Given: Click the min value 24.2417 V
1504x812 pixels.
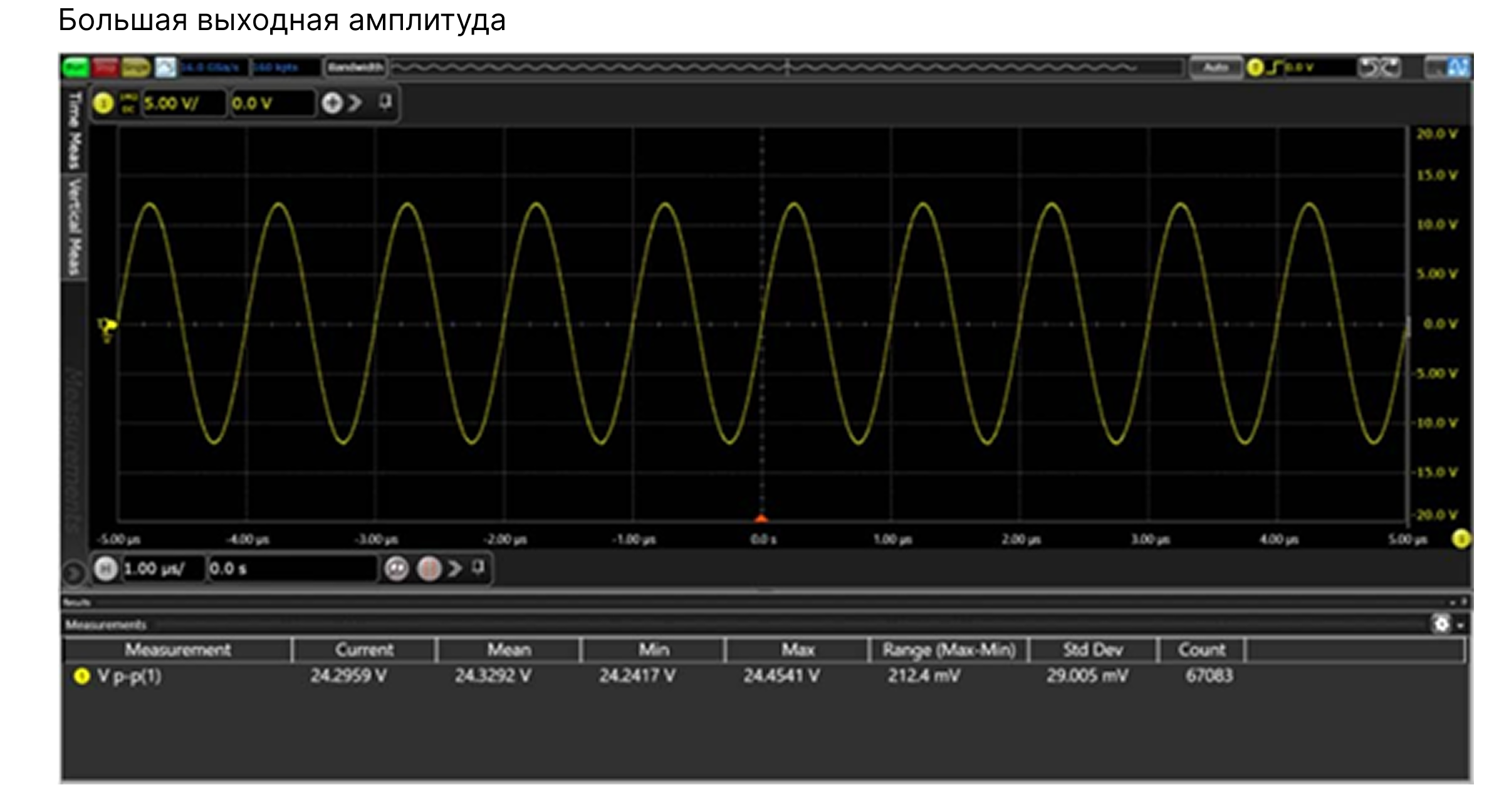Looking at the screenshot, I should pos(637,676).
